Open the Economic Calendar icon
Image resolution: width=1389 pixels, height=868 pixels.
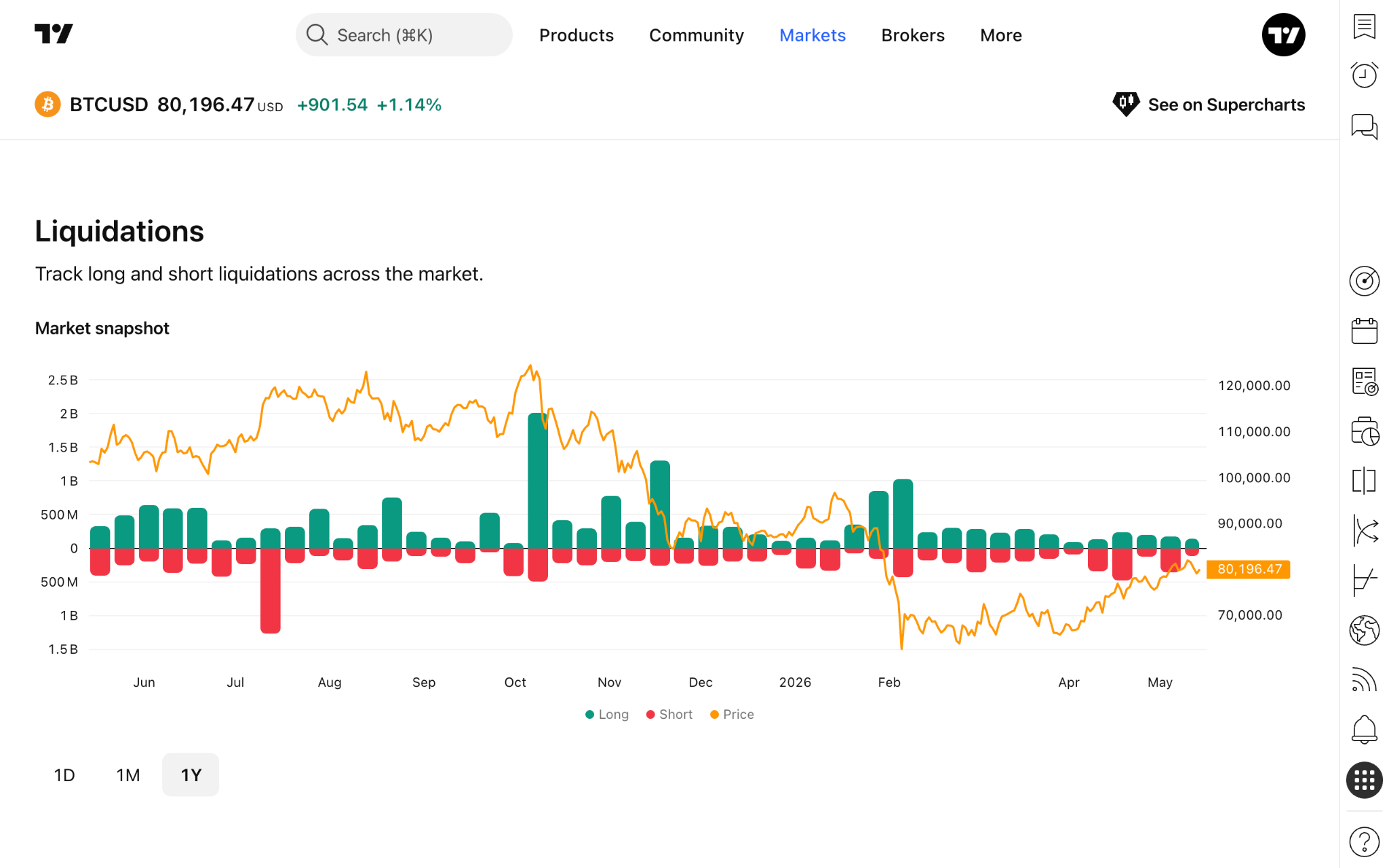(x=1364, y=331)
